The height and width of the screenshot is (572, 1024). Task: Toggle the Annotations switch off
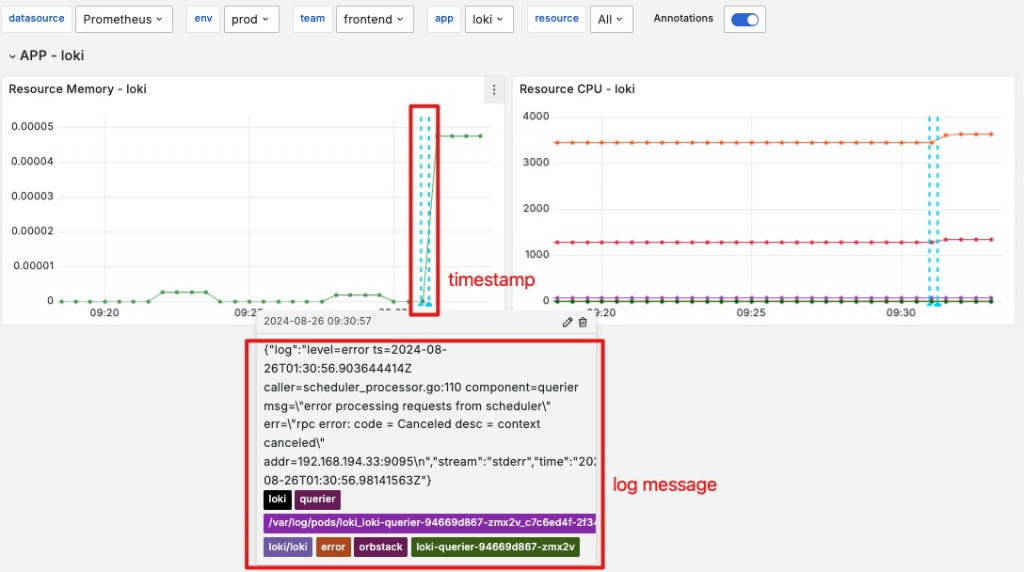(744, 20)
